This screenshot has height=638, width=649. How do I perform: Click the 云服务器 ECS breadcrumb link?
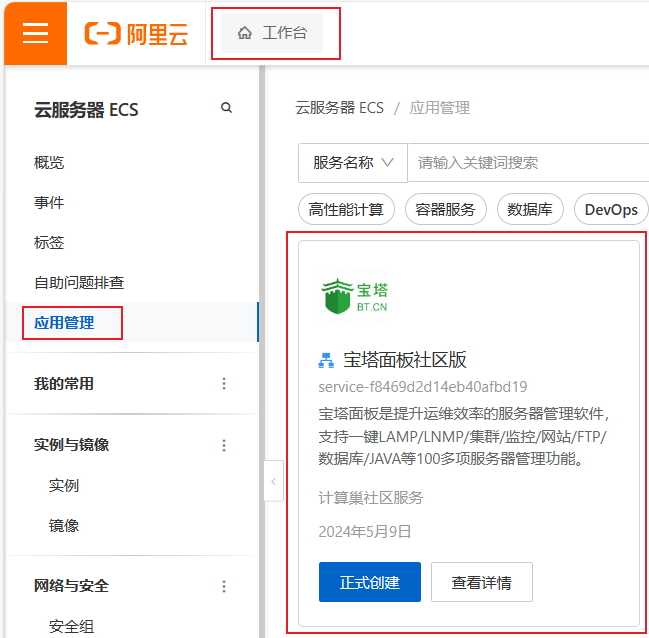point(339,108)
